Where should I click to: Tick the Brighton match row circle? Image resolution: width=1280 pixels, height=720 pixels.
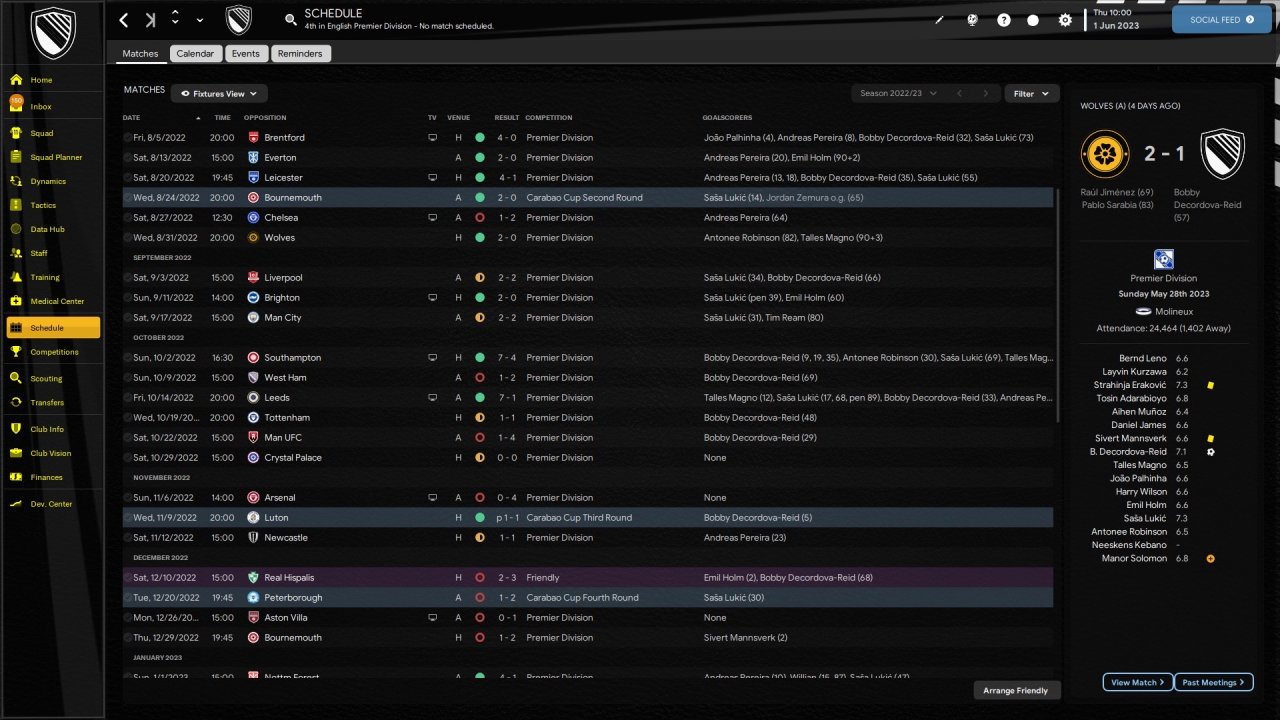[x=128, y=298]
